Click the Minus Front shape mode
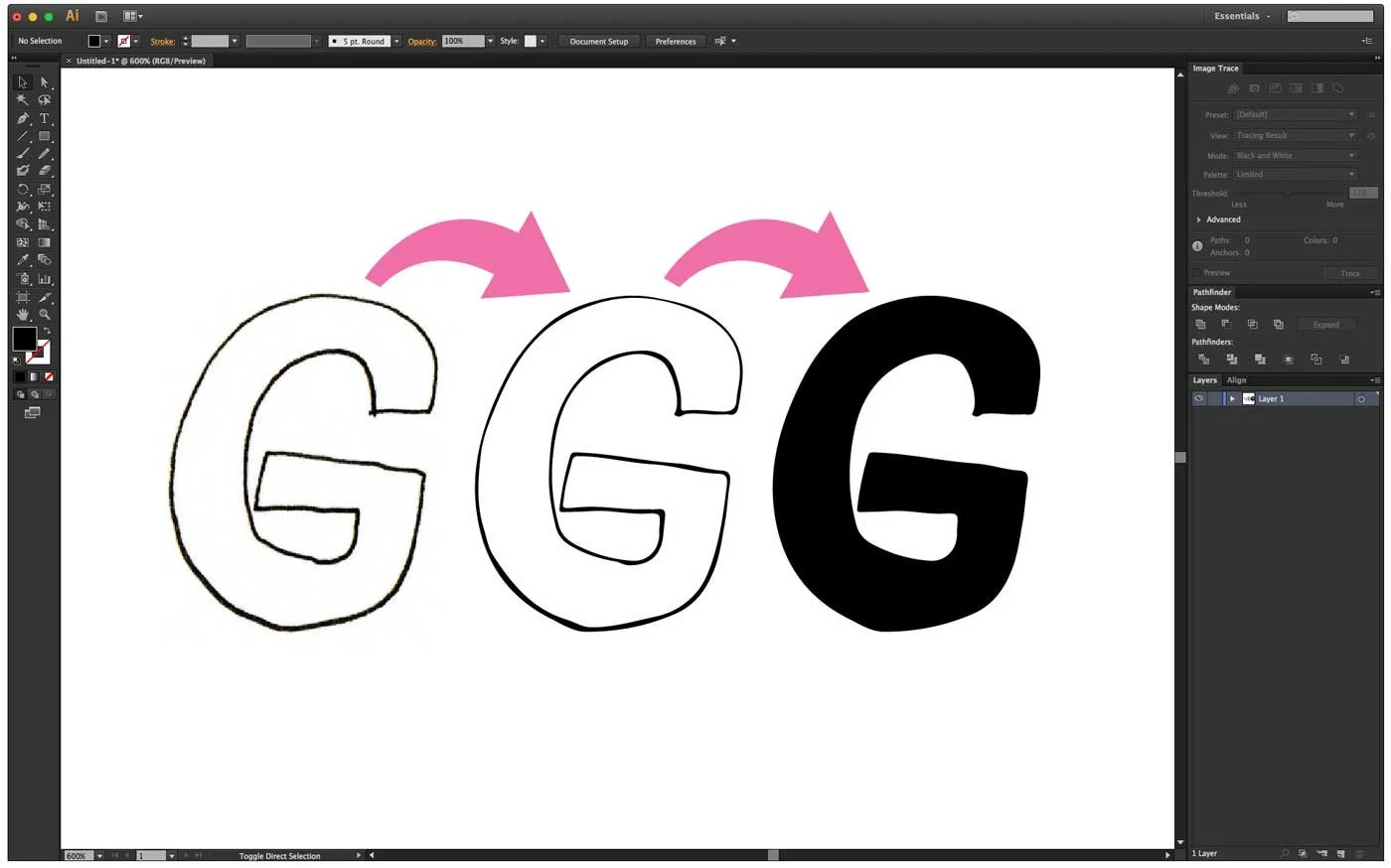 [x=1226, y=324]
